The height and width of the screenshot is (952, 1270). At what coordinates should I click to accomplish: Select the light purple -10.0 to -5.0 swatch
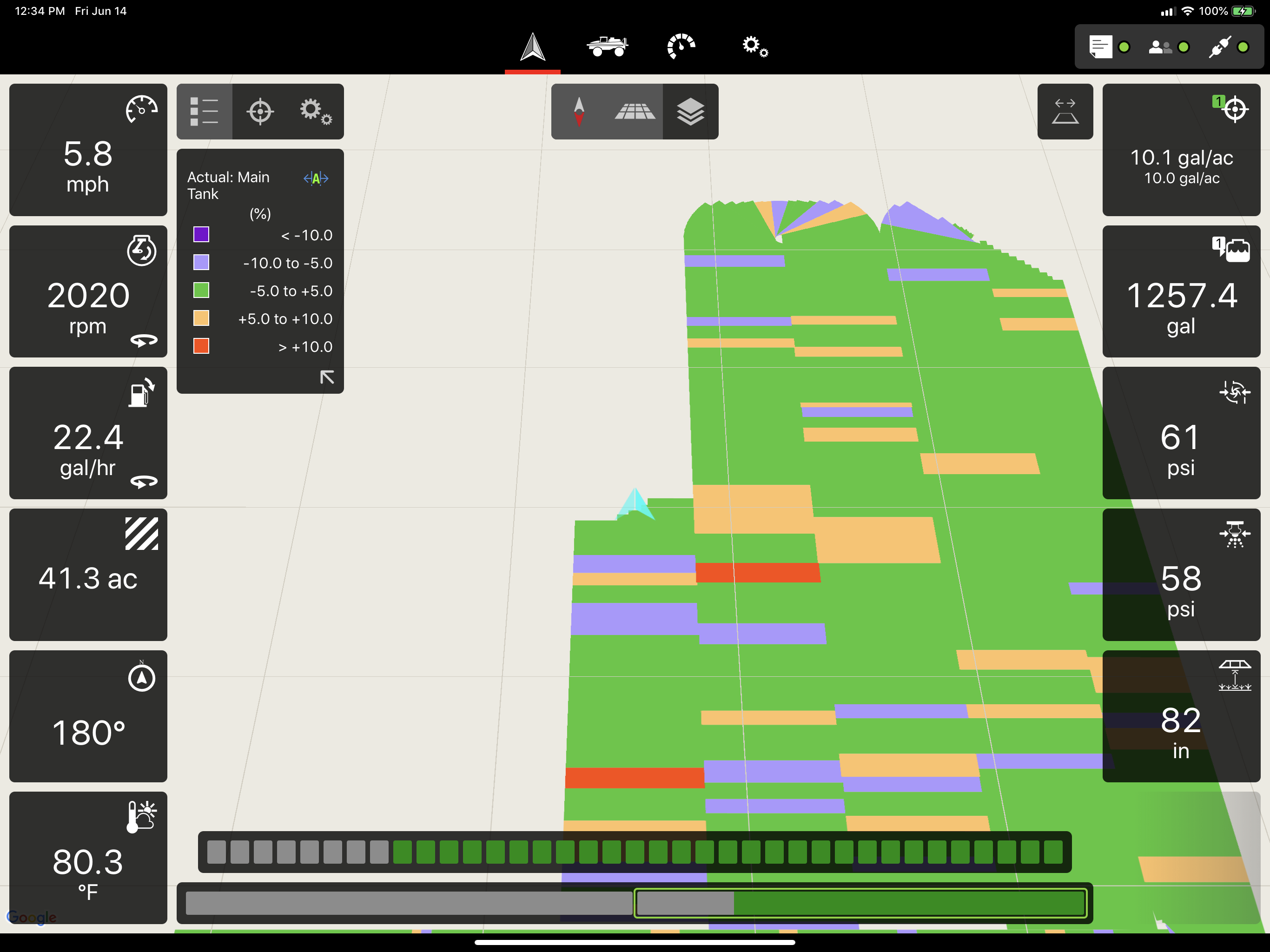(x=201, y=262)
